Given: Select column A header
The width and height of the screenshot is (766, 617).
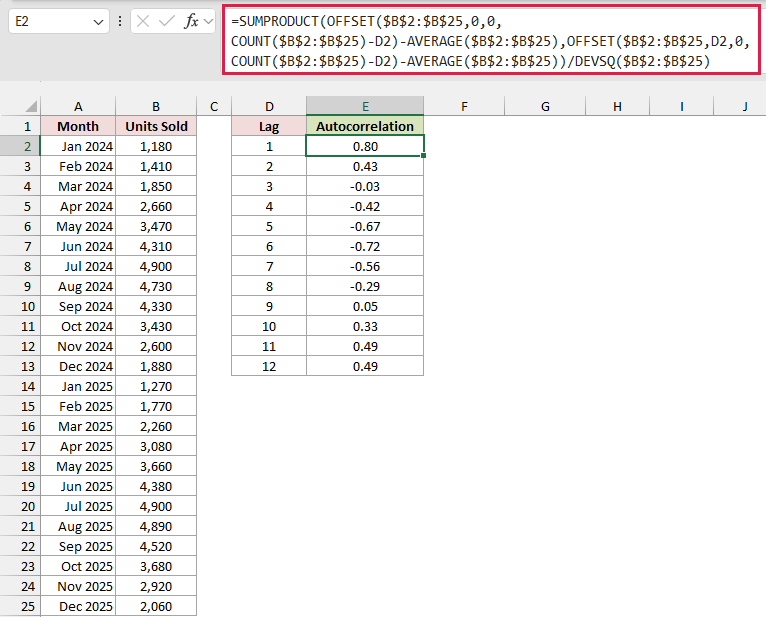Looking at the screenshot, I should tap(78, 106).
